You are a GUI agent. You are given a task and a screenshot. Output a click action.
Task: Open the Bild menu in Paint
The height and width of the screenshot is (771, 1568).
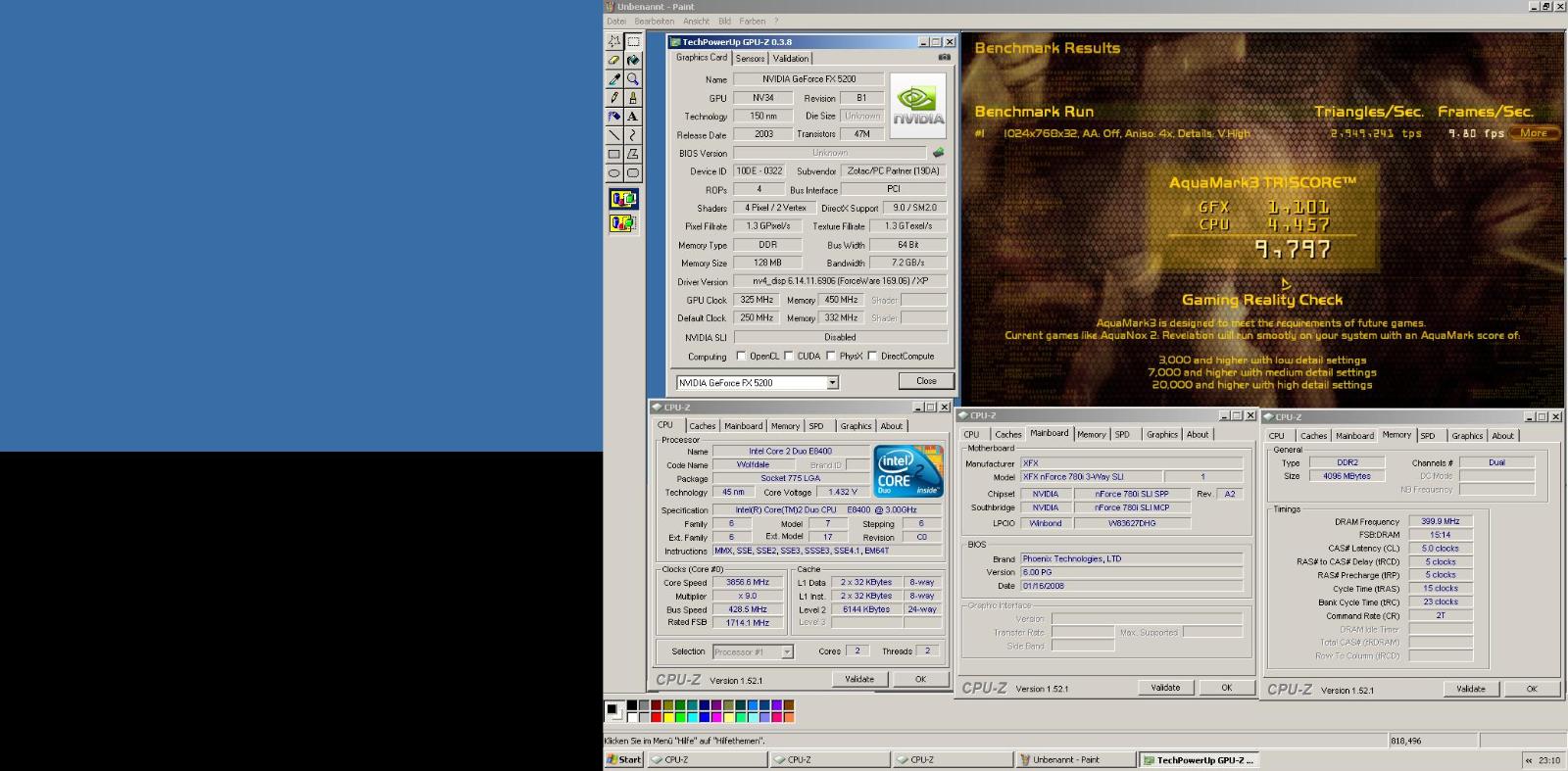point(724,21)
